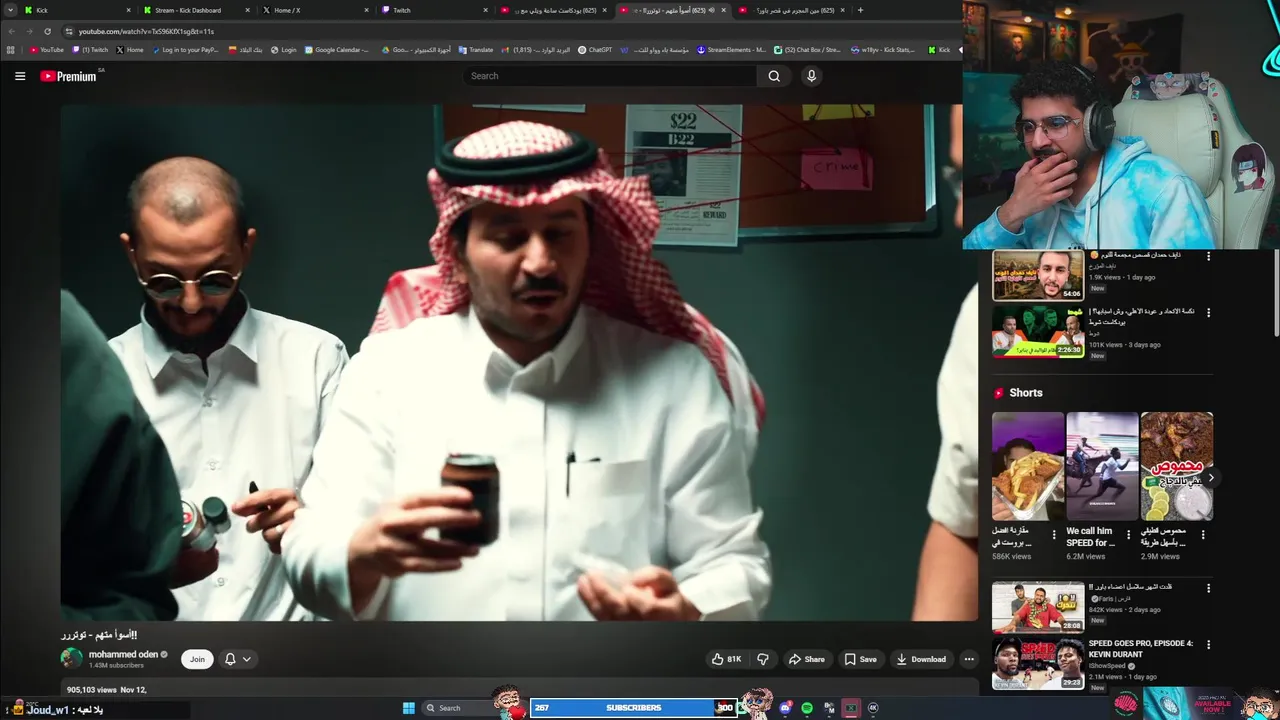Activate voice search microphone
The height and width of the screenshot is (720, 1280).
811,76
